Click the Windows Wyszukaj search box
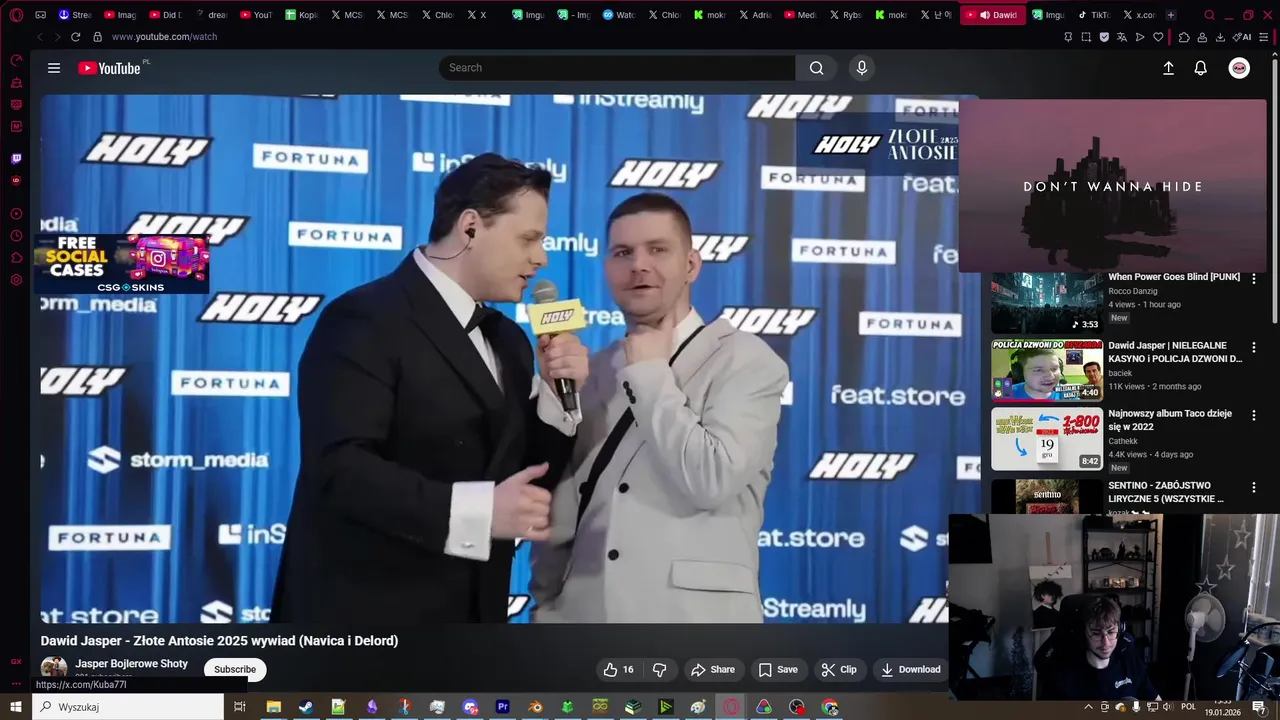 [x=128, y=707]
